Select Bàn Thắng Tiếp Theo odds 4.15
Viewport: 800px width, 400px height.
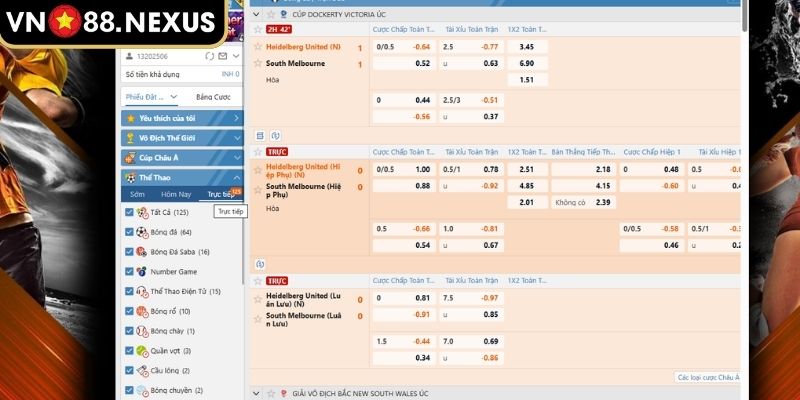(584, 186)
